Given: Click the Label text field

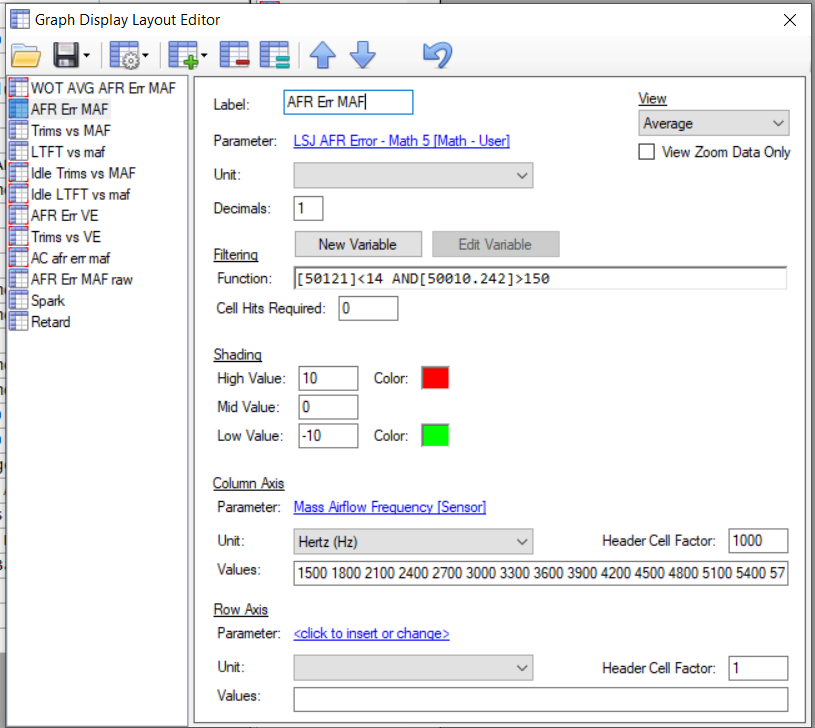Looking at the screenshot, I should click(348, 102).
